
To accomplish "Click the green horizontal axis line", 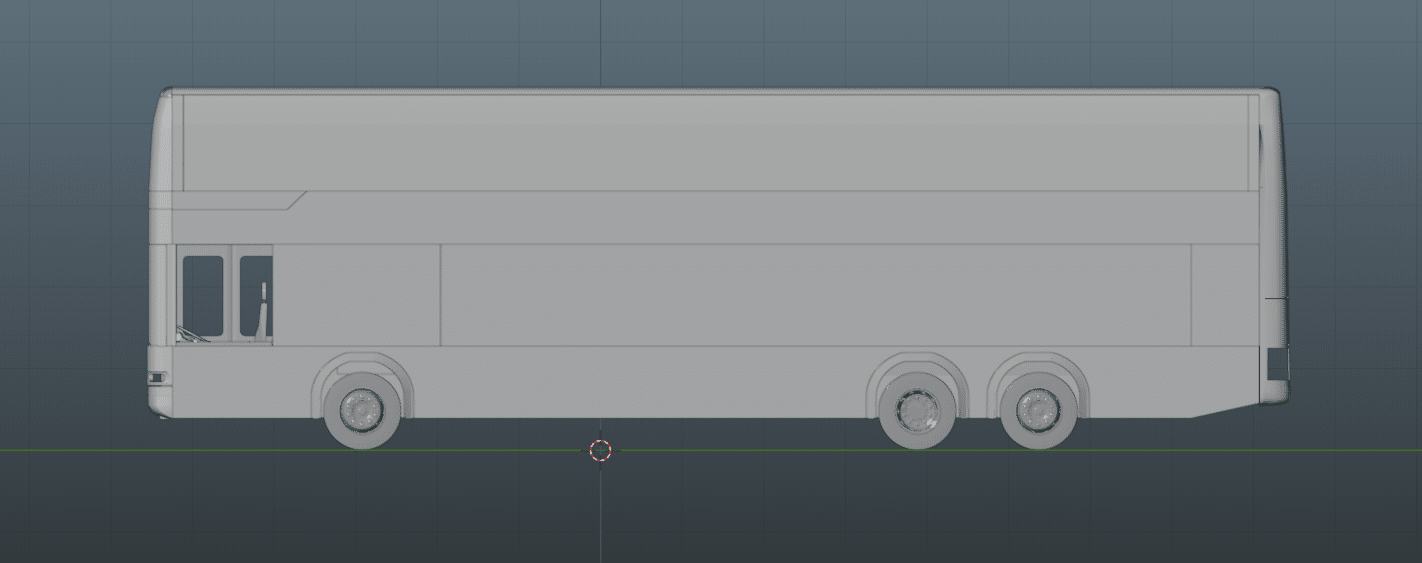I will pos(711,451).
